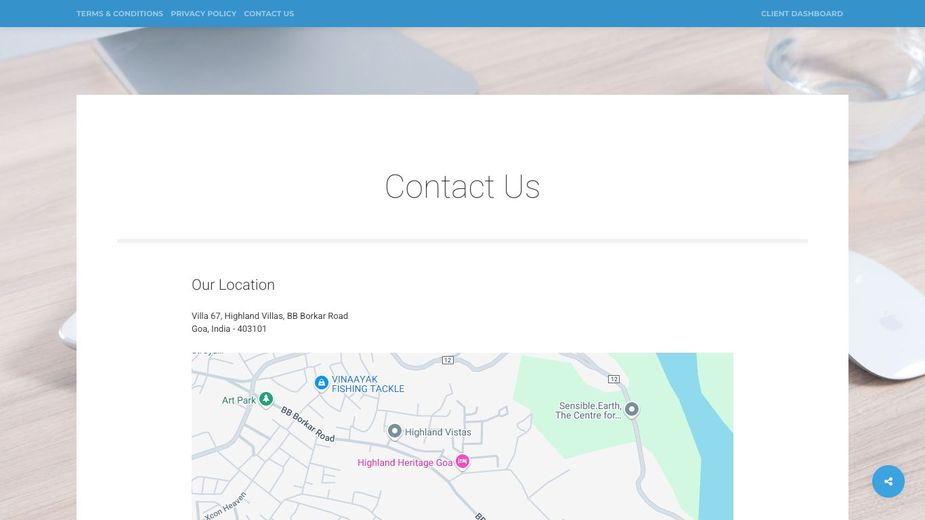This screenshot has width=925, height=520.
Task: Open the Client Dashboard link
Action: (x=802, y=14)
